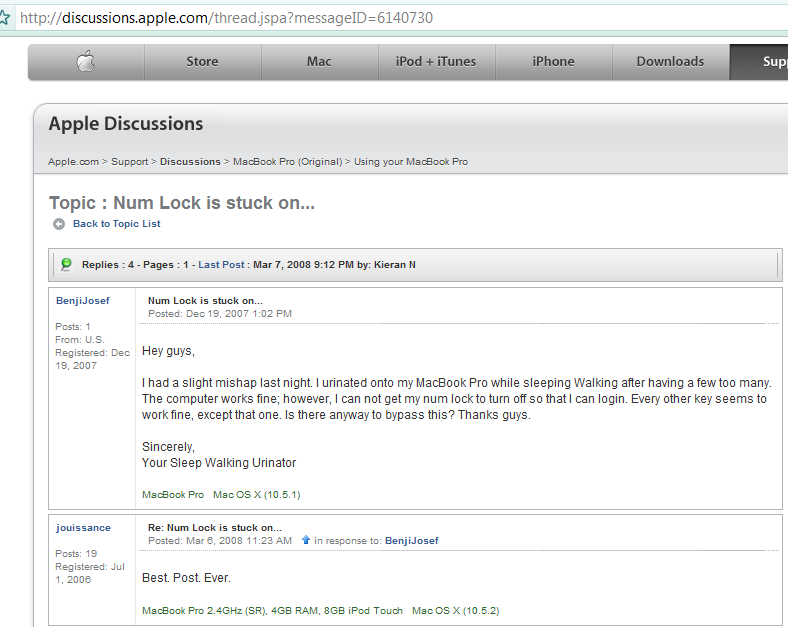
Task: Click BenjiJosef in the in response to line
Action: [412, 541]
